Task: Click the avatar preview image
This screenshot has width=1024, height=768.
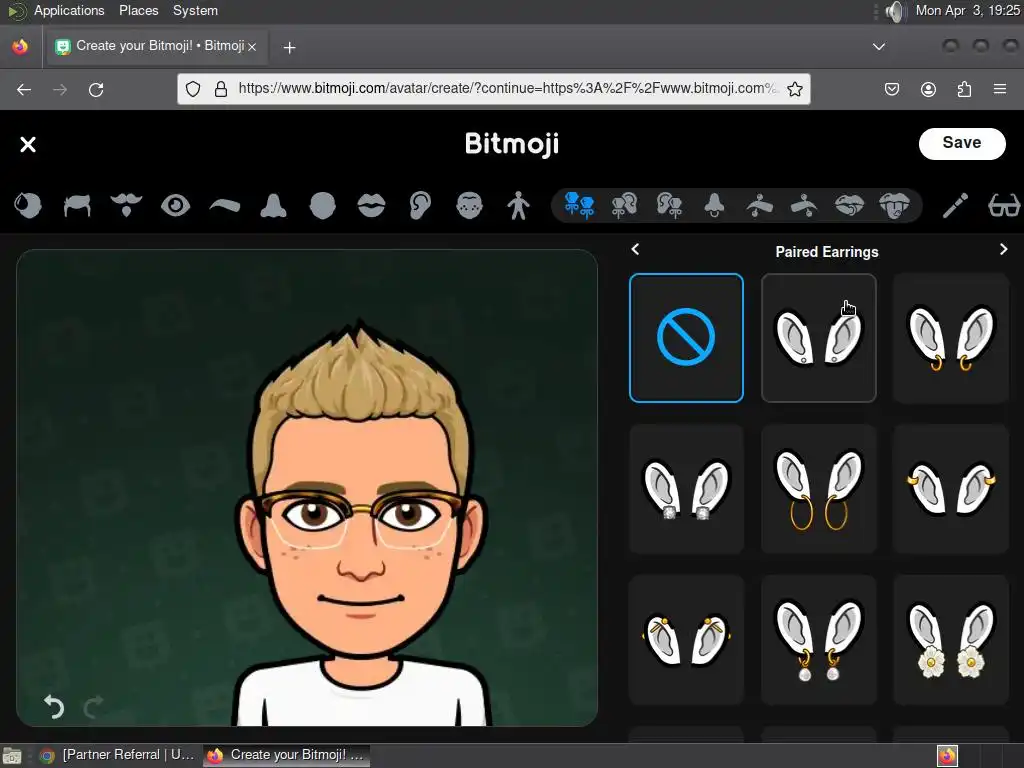Action: (307, 488)
